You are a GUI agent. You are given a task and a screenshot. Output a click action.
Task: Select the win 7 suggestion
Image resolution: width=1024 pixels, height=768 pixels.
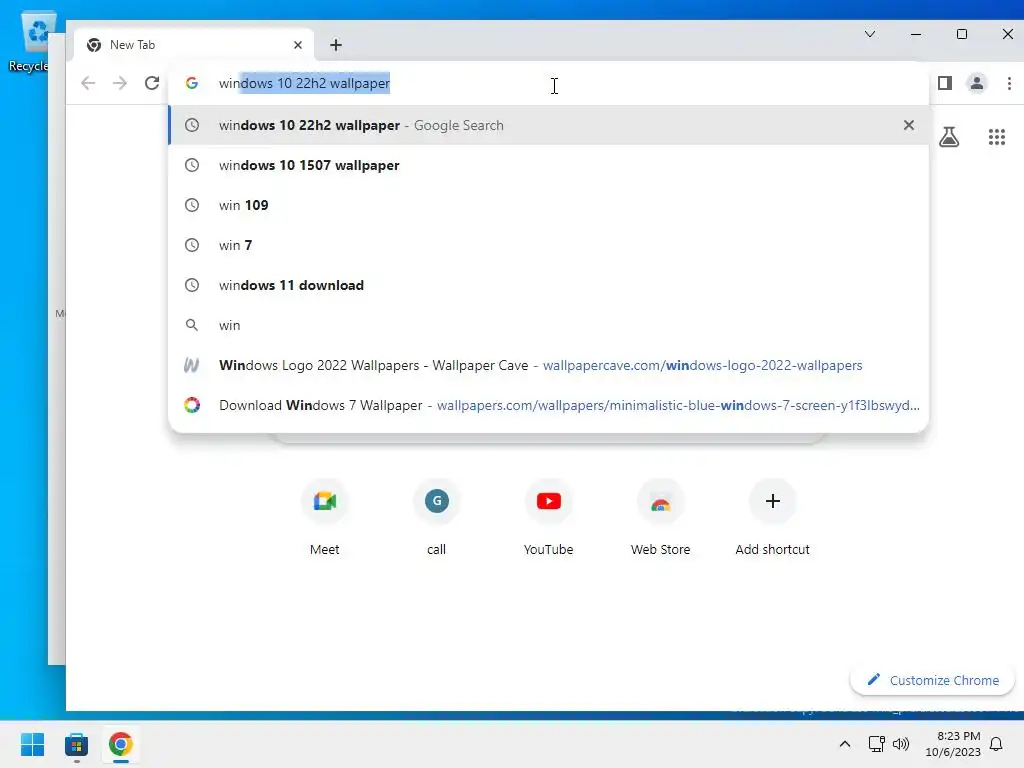click(x=549, y=245)
